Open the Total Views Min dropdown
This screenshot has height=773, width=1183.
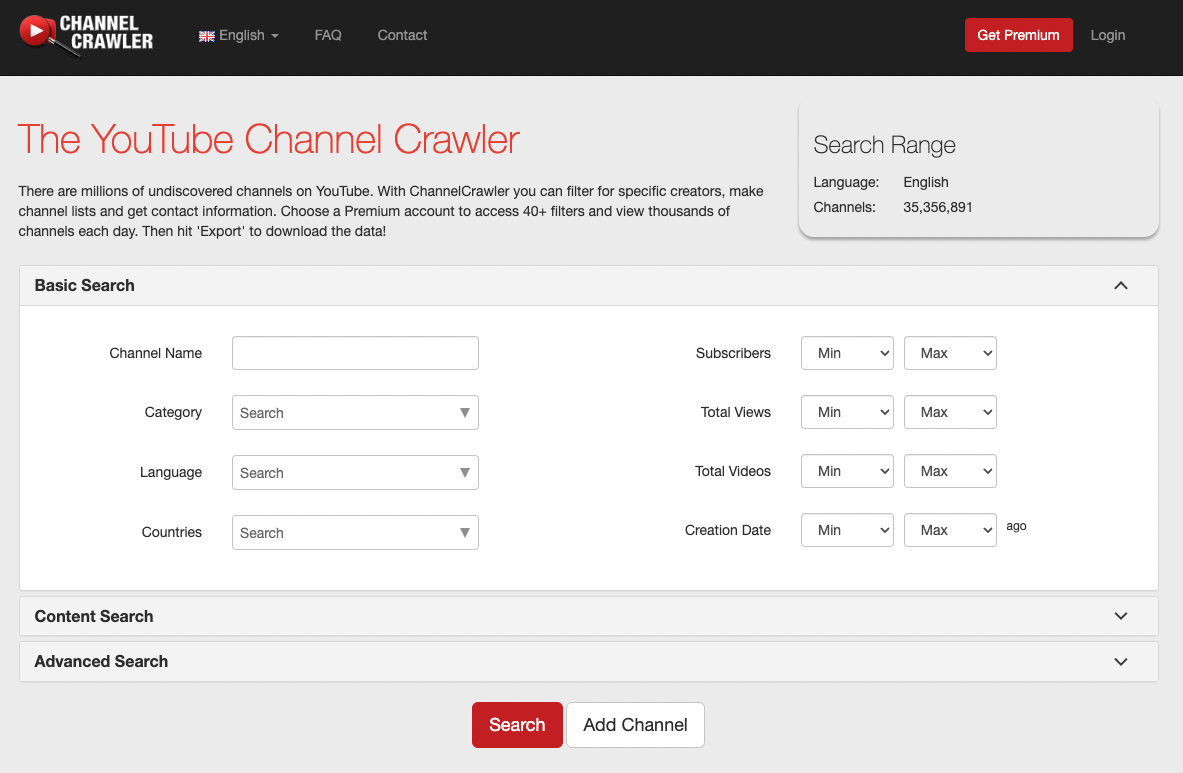[x=846, y=412]
